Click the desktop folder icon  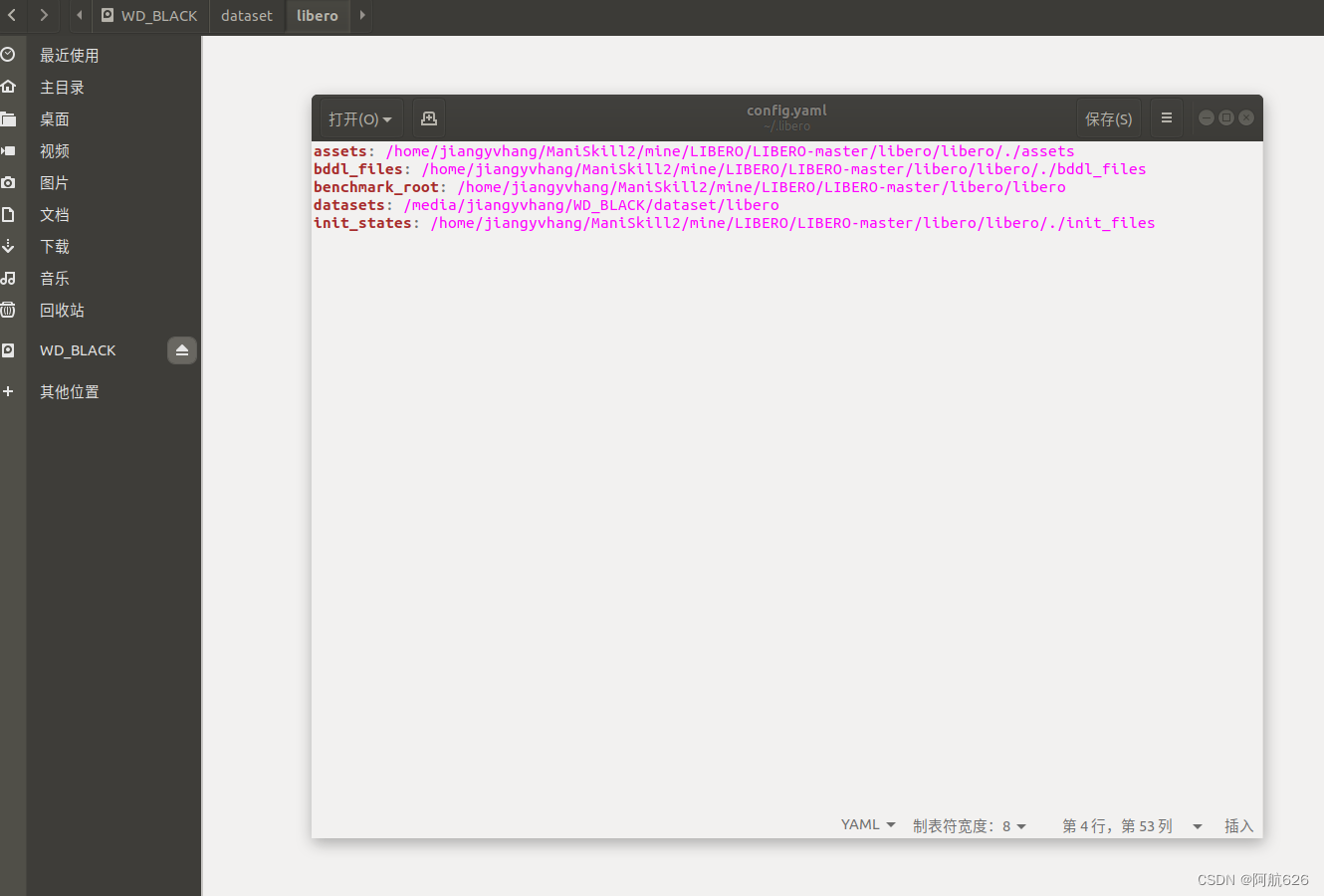8,118
